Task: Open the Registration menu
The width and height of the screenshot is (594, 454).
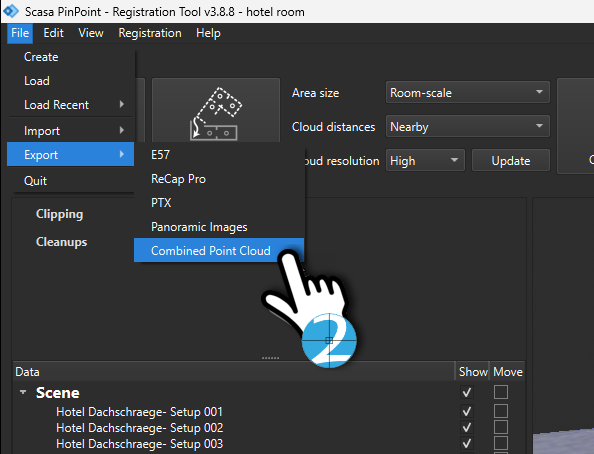Action: pos(150,33)
